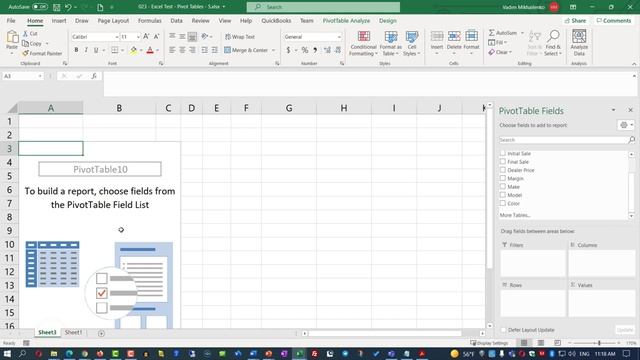The image size is (640, 360).
Task: Launch Analyze Data
Action: (579, 42)
